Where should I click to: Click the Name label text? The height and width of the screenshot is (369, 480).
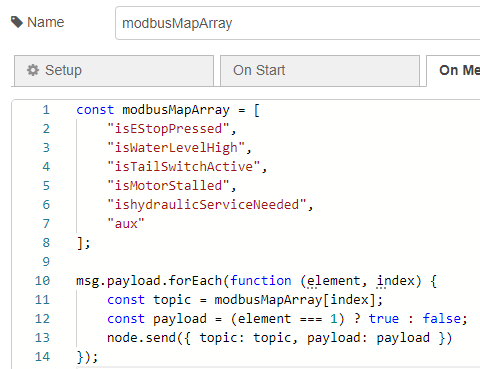pos(46,22)
